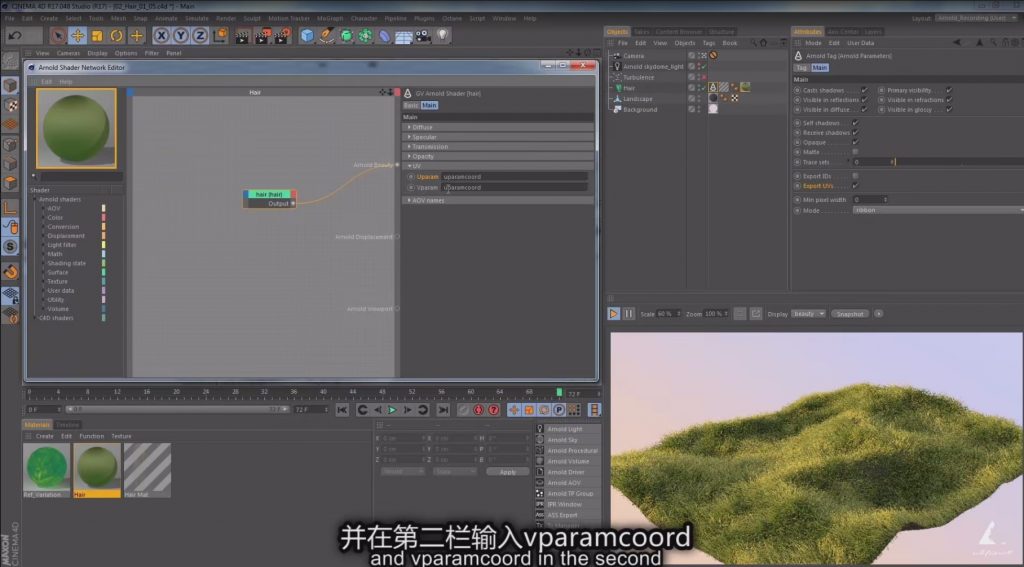The image size is (1024, 567).
Task: Pause the IPR render
Action: click(628, 314)
